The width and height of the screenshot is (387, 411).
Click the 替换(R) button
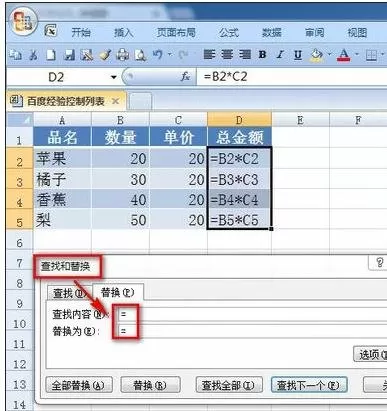150,385
